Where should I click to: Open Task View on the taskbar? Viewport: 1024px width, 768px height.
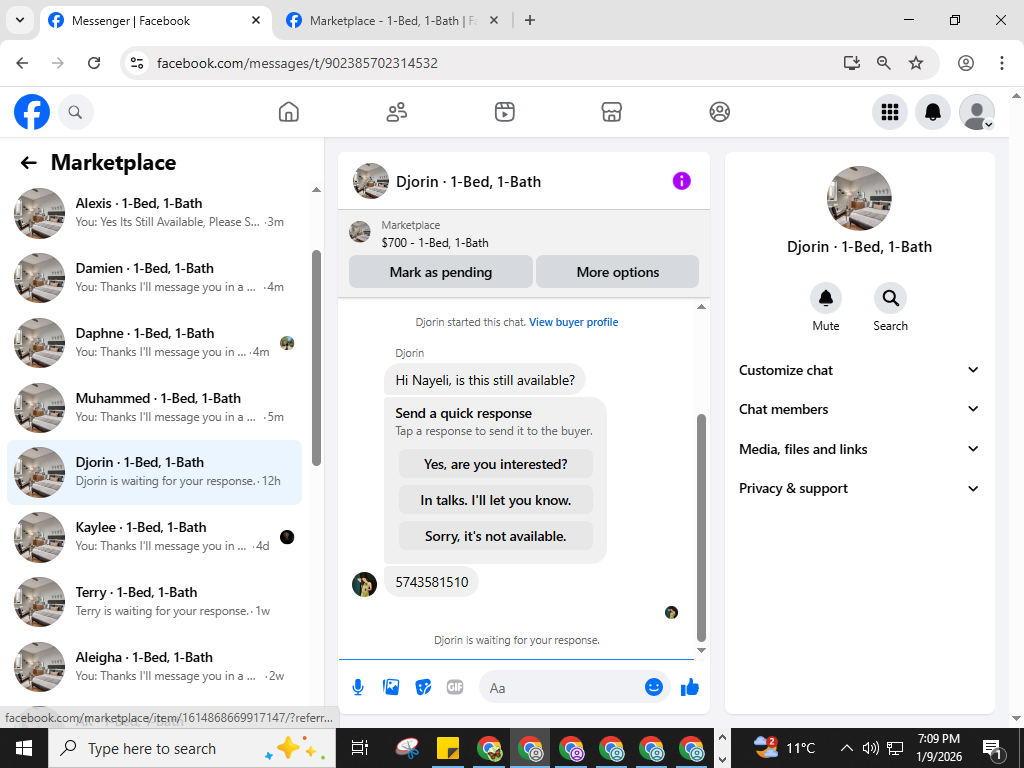point(360,748)
